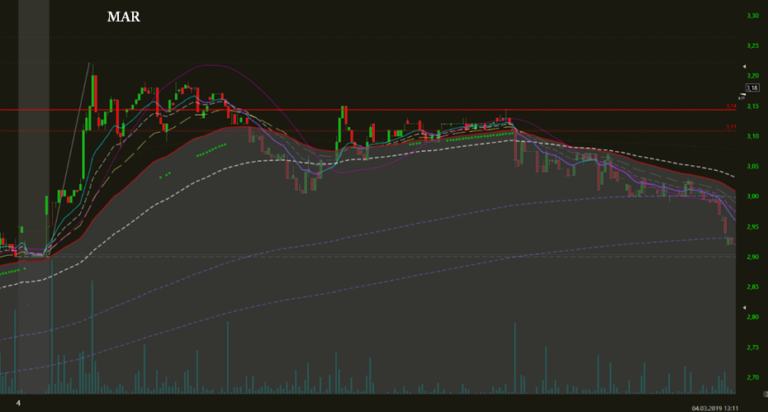Select the lower red line's 3,11 label
The image size is (768, 412).
coord(731,127)
